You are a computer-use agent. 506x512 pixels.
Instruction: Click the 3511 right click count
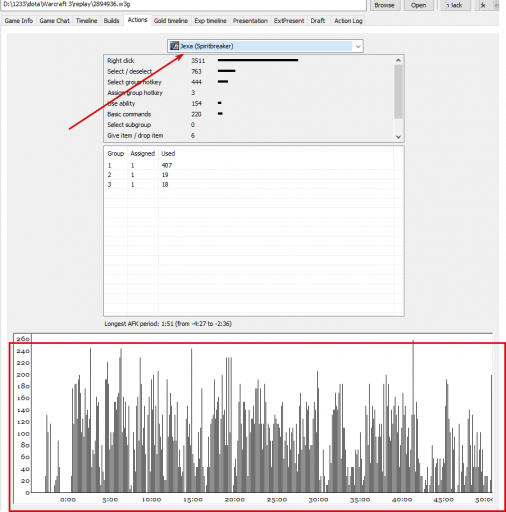[198, 61]
